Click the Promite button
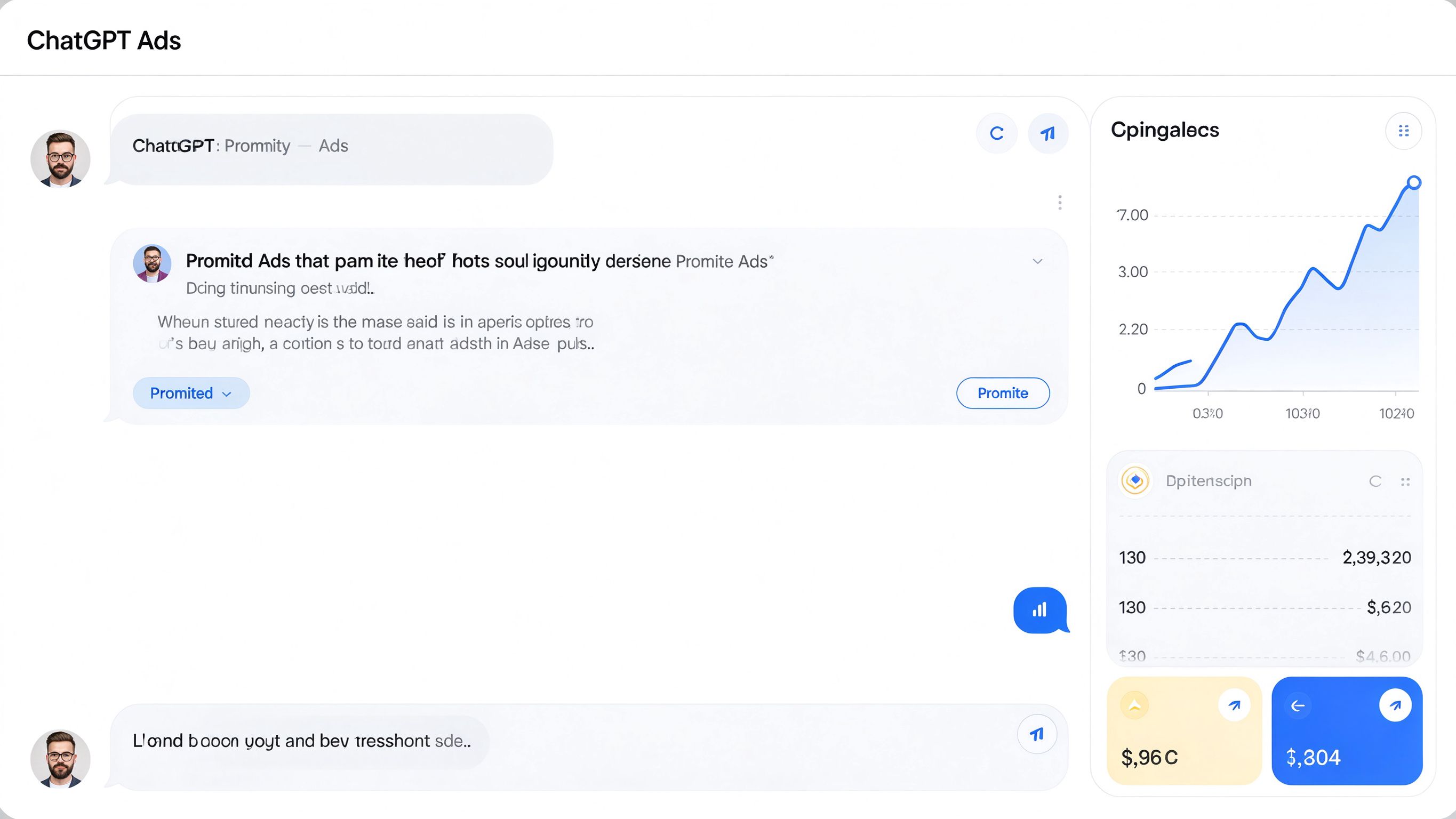 tap(1003, 393)
